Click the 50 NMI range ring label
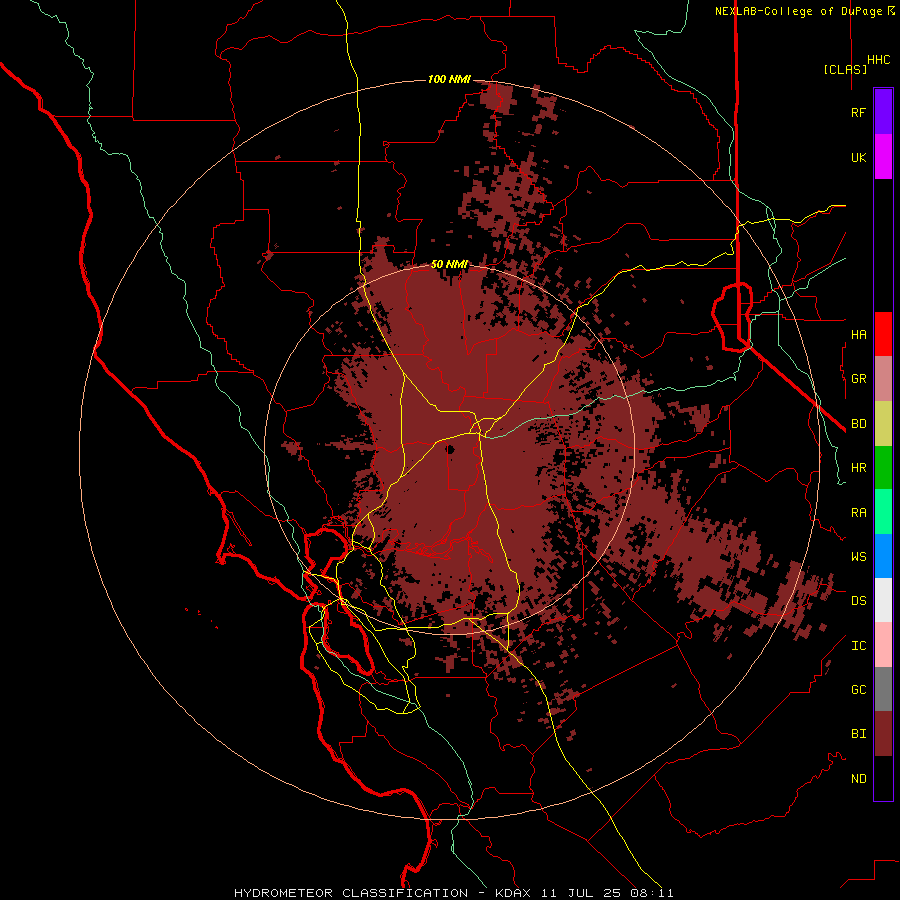Screen dimensions: 900x900 [449, 264]
